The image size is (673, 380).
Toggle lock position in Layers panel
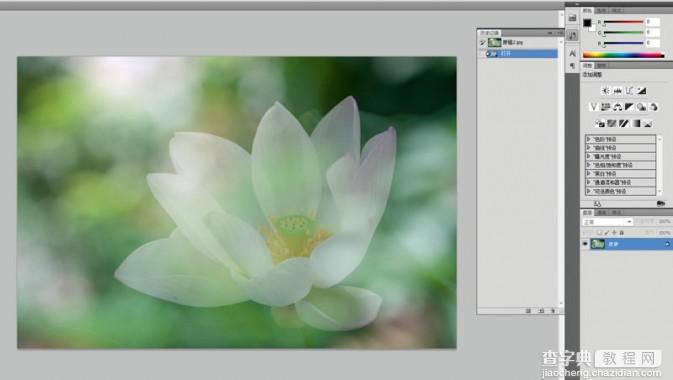tap(614, 232)
